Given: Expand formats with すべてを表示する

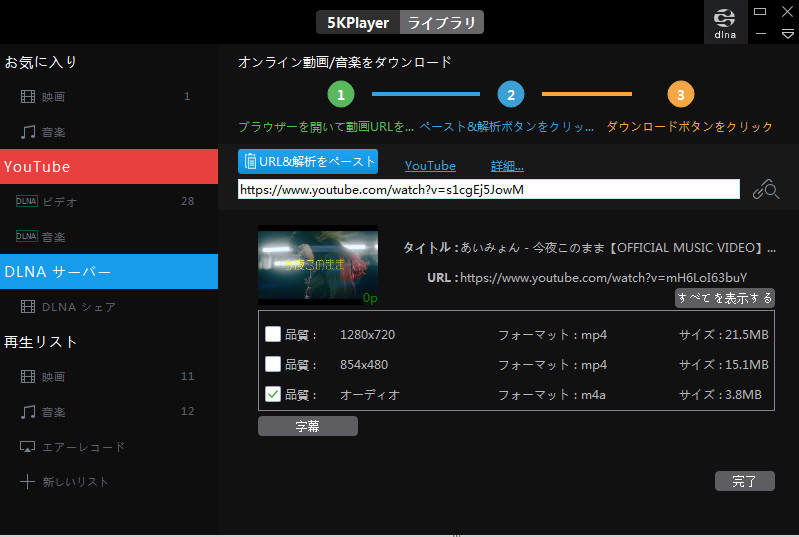Looking at the screenshot, I should (724, 298).
